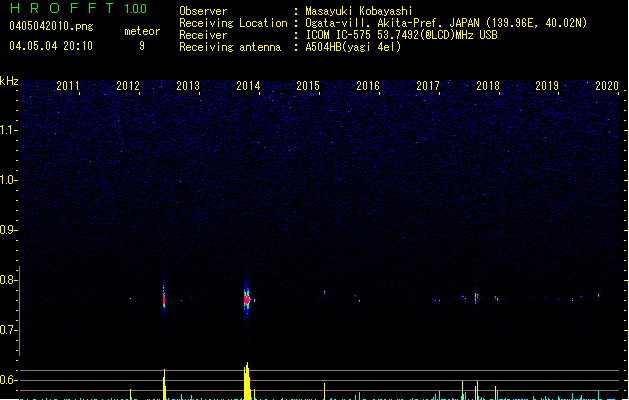
Task: Click the 1.0 kHz frequency label
Action: point(8,180)
